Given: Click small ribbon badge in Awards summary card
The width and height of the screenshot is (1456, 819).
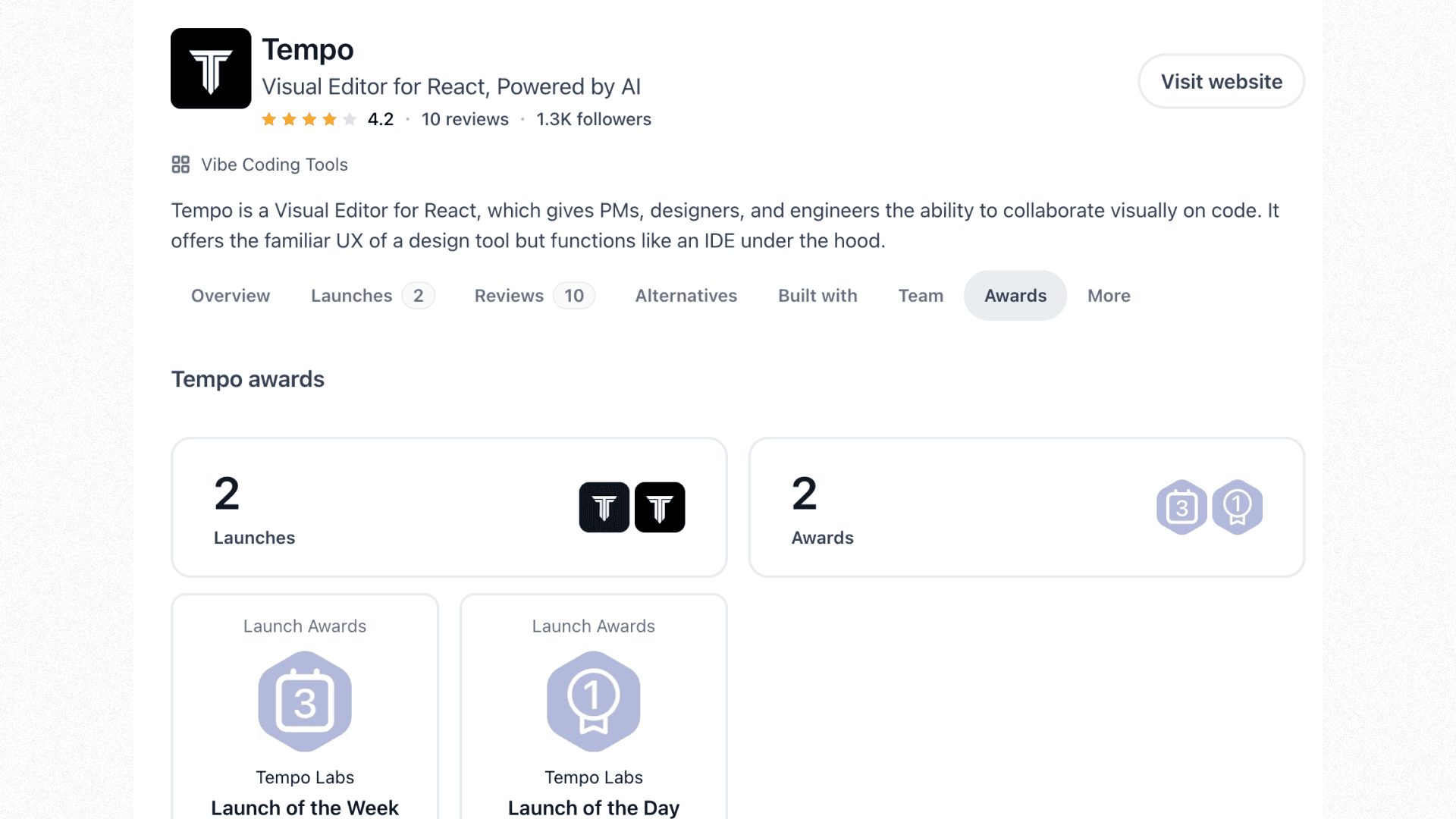Looking at the screenshot, I should click(x=1238, y=507).
